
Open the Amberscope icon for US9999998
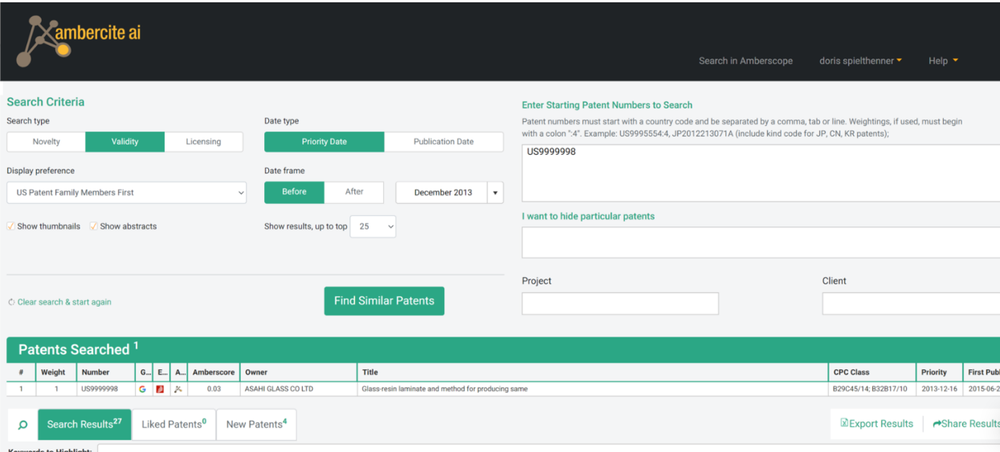[179, 389]
